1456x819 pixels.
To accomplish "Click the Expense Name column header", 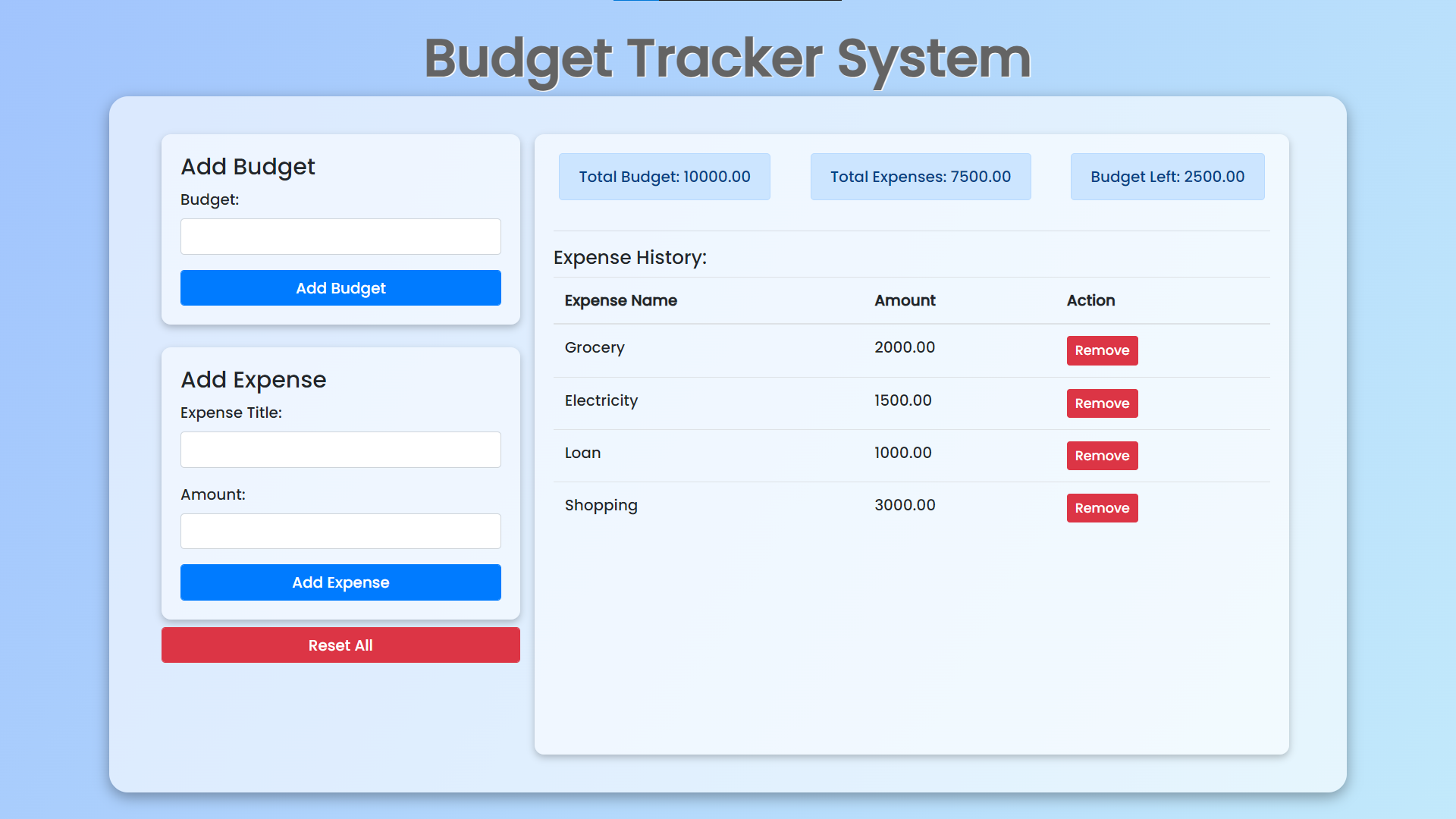I will coord(620,300).
